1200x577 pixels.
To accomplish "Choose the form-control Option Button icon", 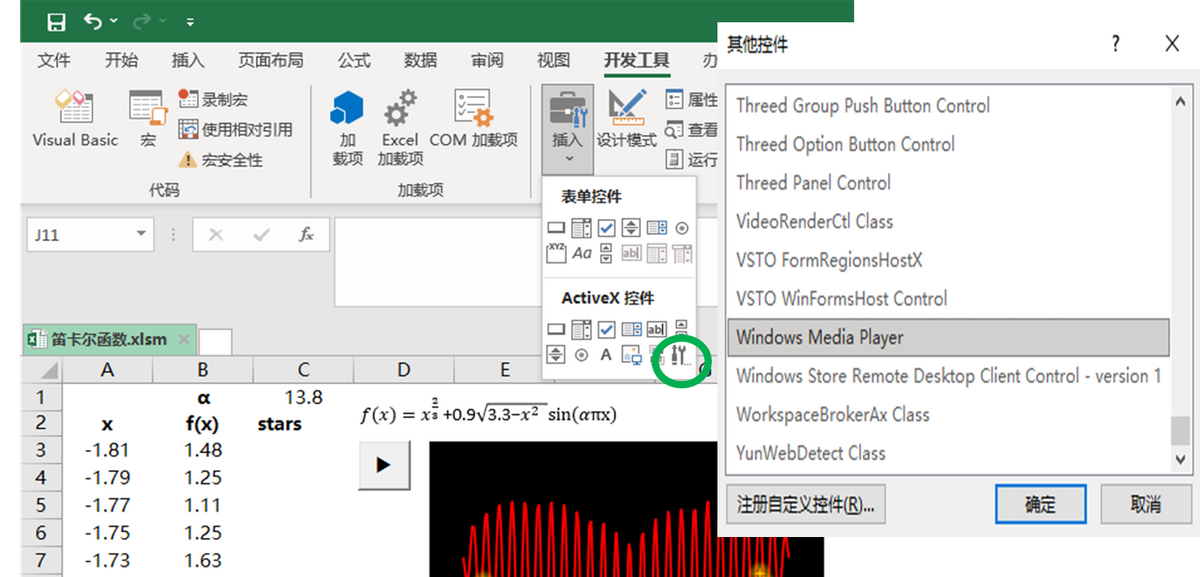I will tap(681, 228).
